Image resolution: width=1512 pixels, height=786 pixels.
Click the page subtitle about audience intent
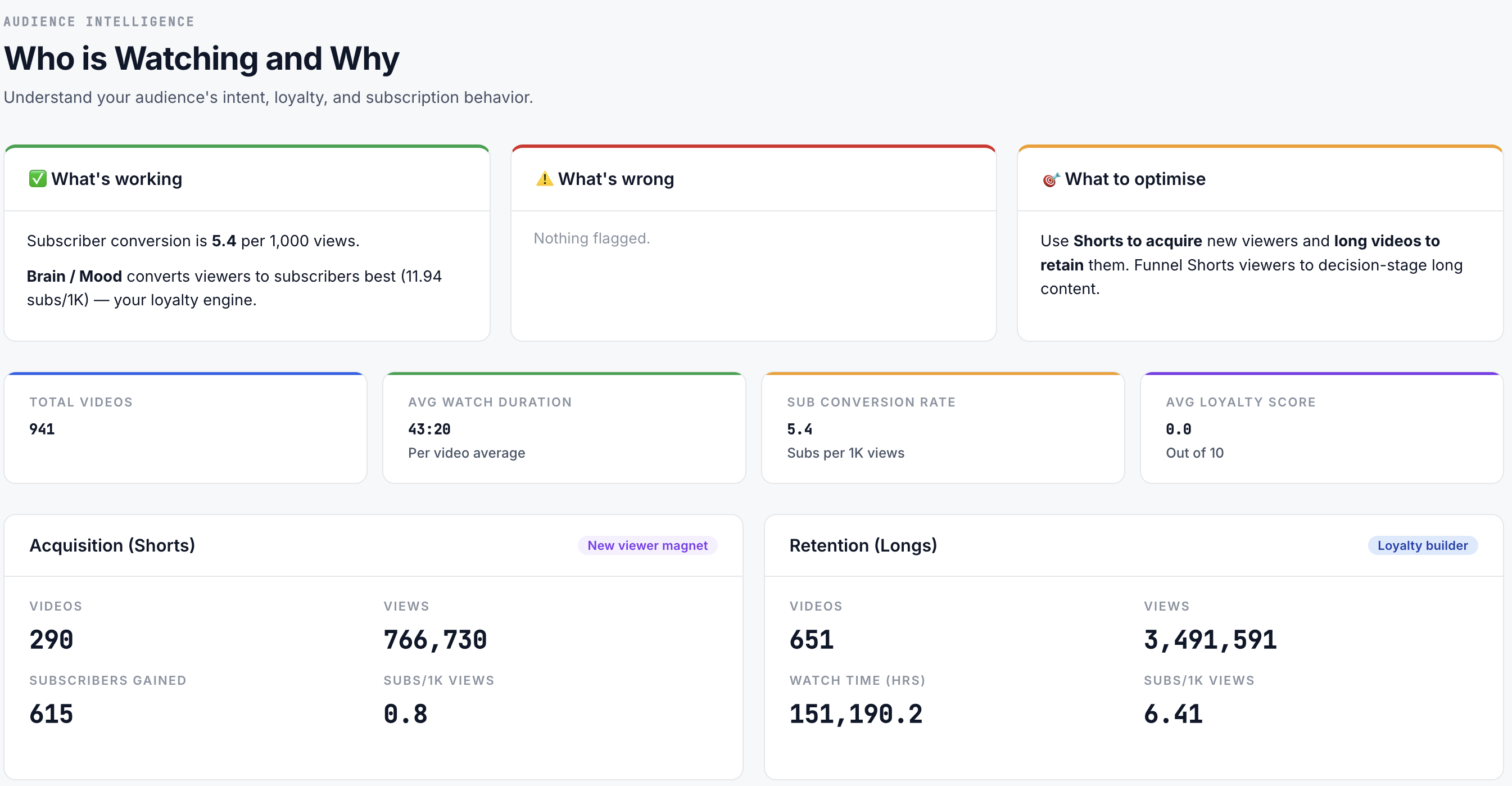click(268, 97)
